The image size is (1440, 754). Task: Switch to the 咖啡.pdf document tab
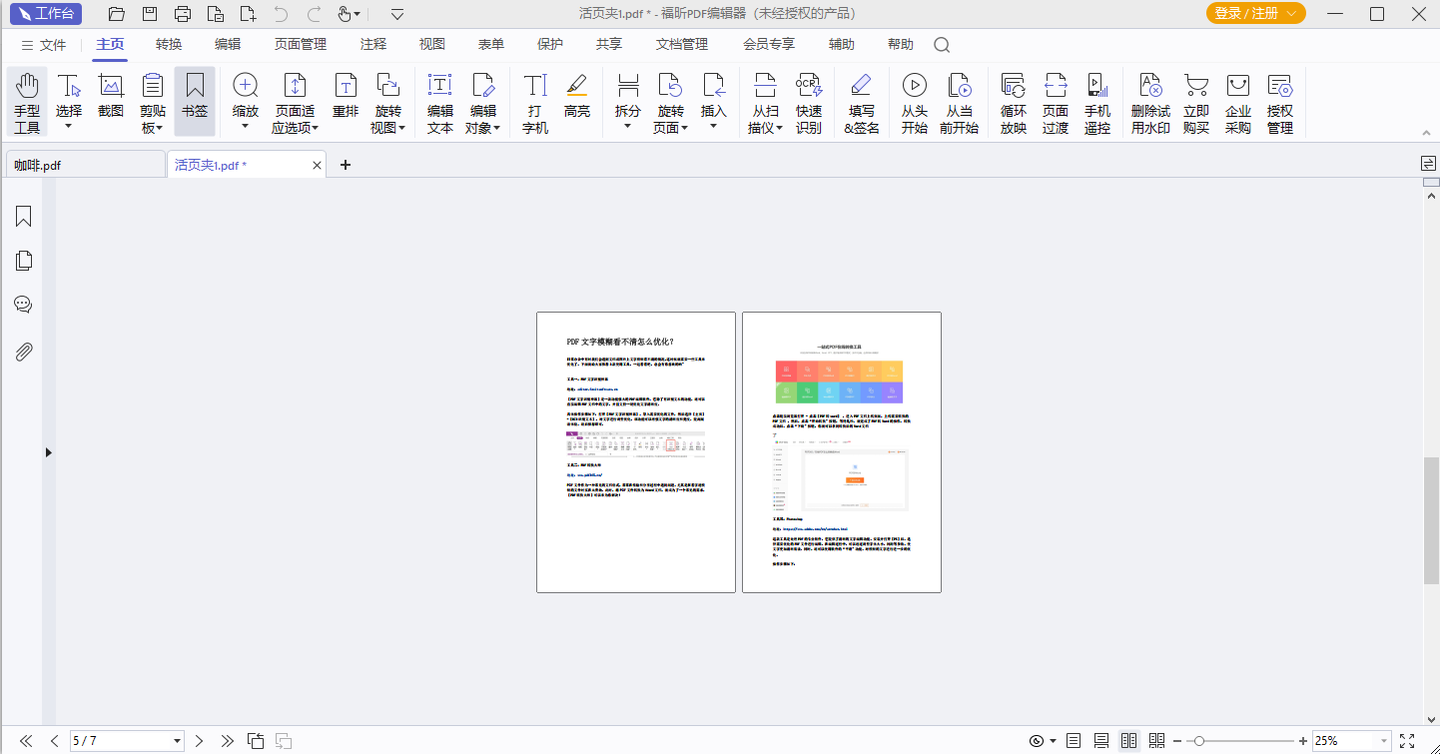click(x=85, y=165)
